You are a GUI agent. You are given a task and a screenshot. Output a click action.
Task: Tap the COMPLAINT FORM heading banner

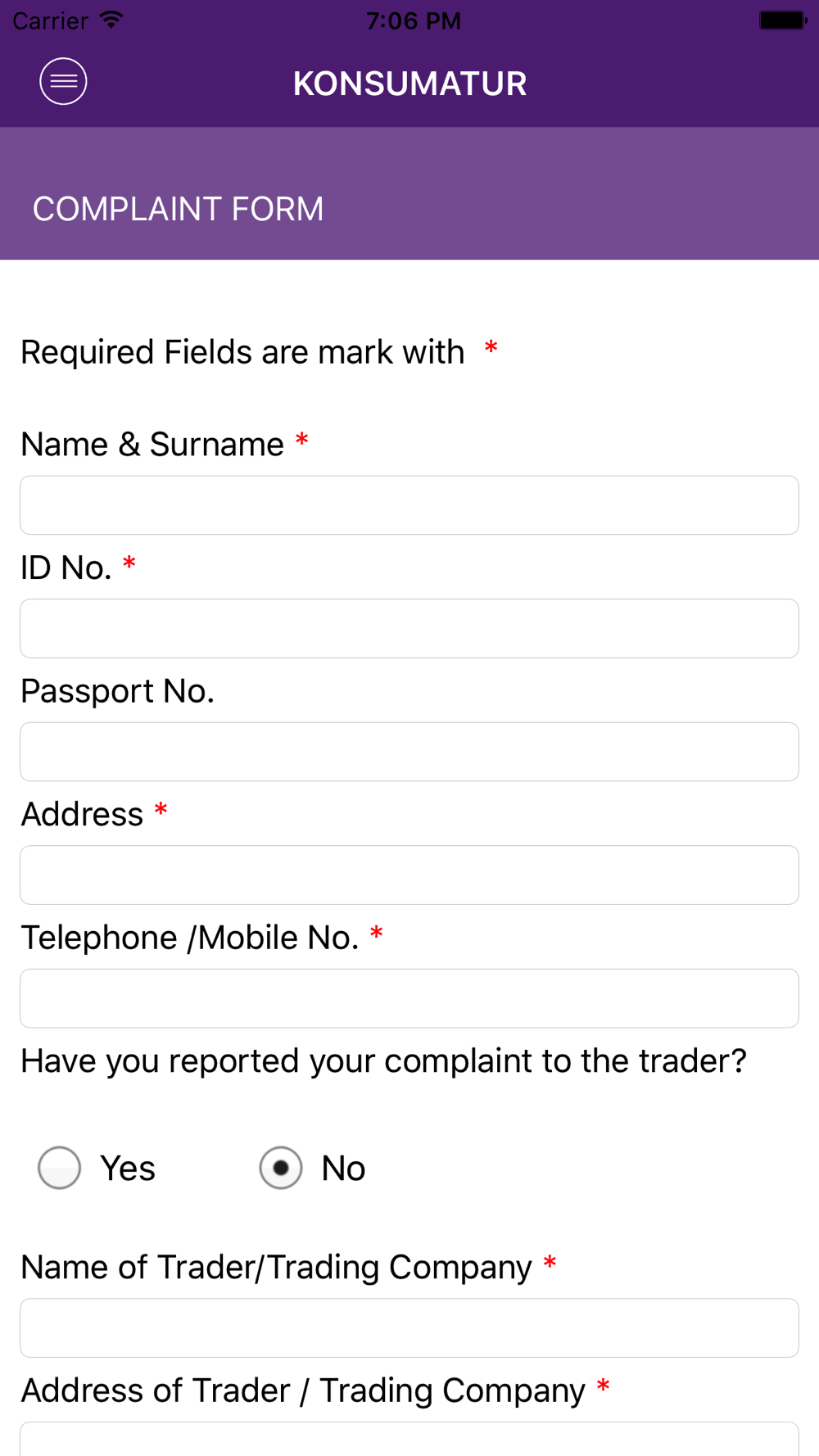coord(178,209)
